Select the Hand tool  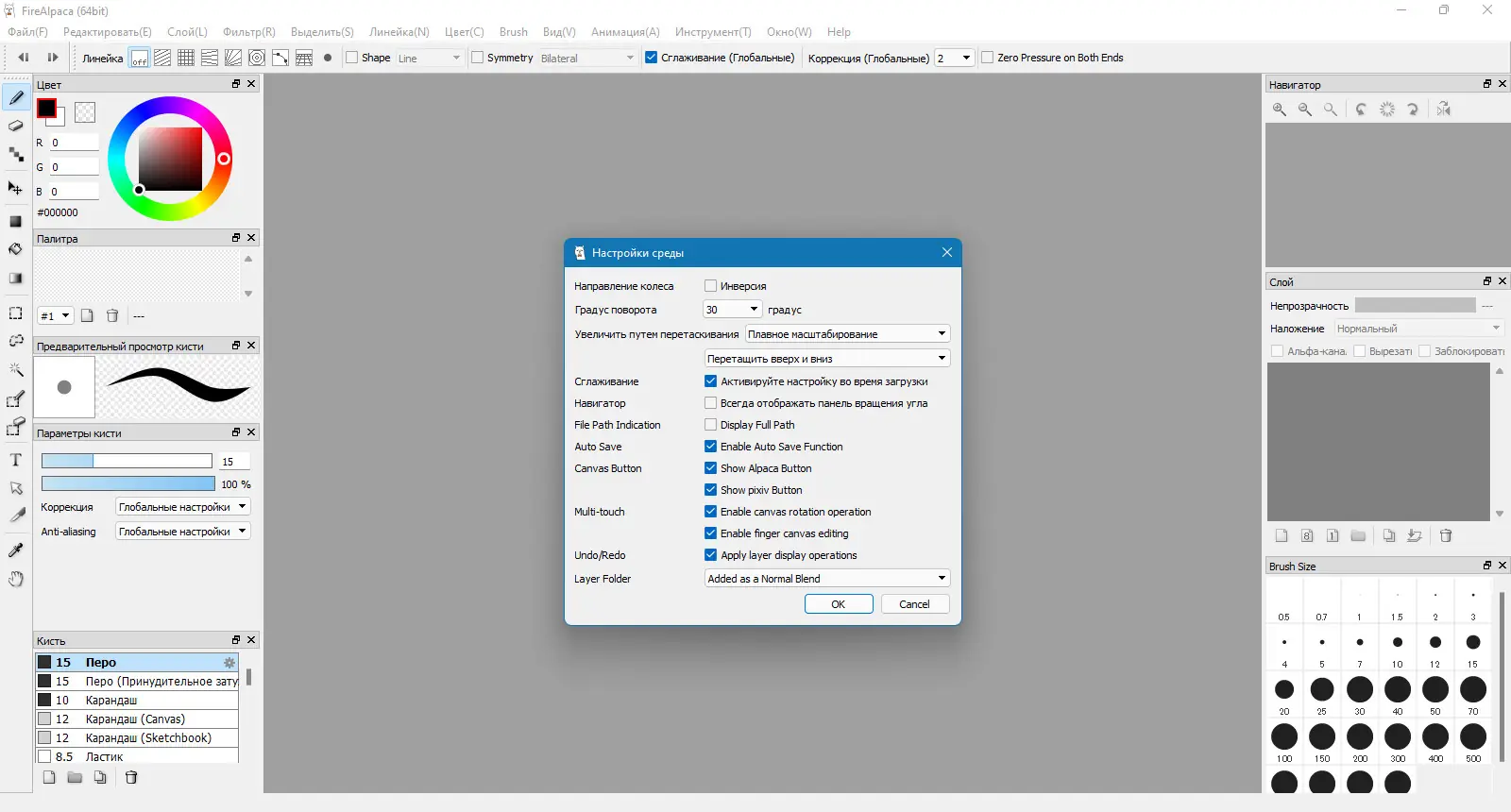pyautogui.click(x=16, y=579)
